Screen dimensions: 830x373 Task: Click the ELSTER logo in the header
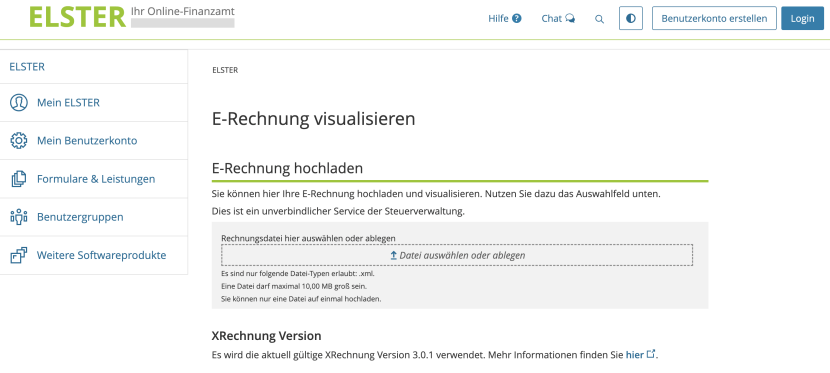point(78,16)
